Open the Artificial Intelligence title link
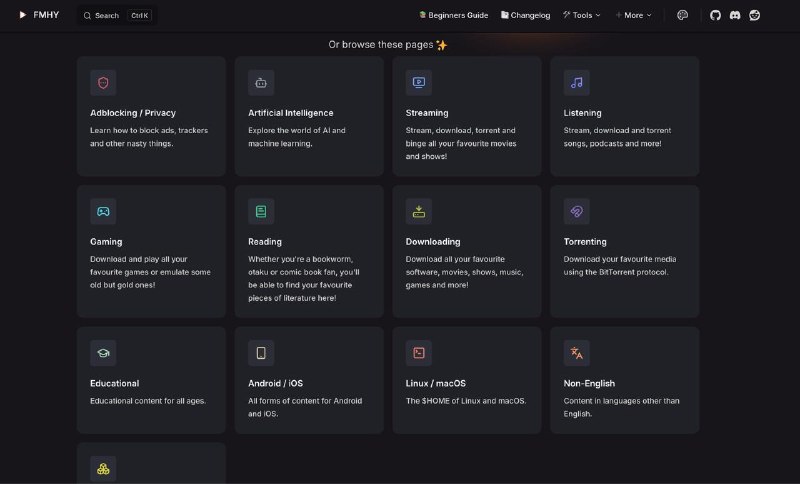This screenshot has width=800, height=484. click(x=290, y=113)
